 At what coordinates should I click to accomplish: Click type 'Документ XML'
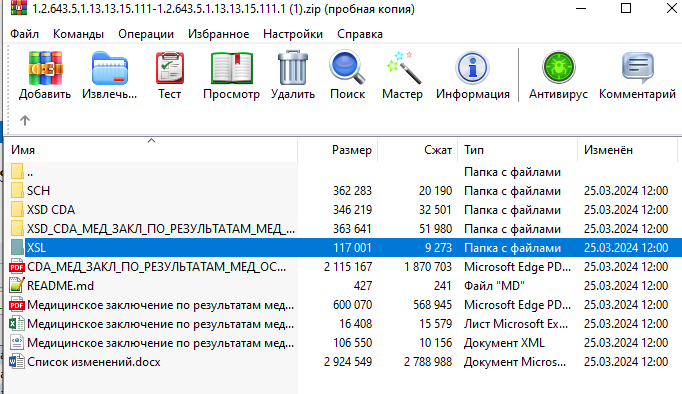click(x=504, y=343)
